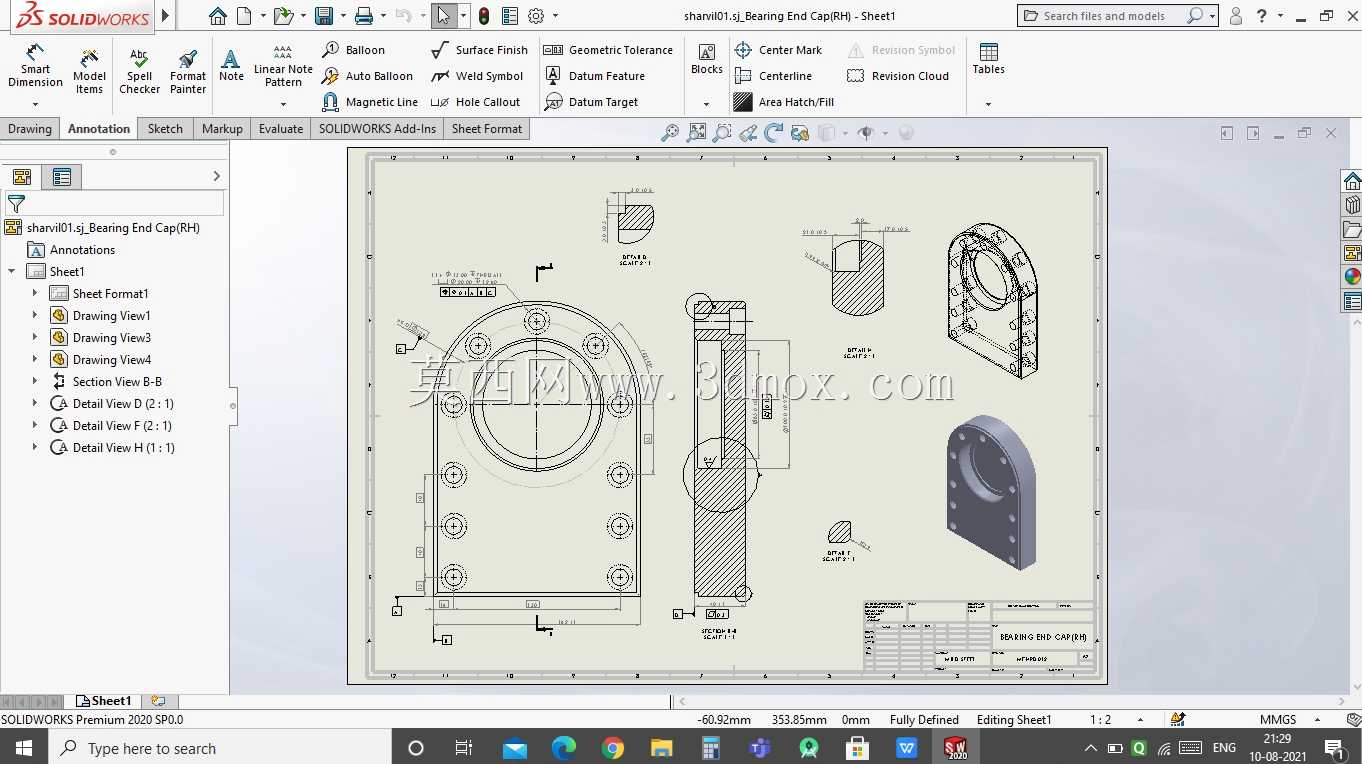The width and height of the screenshot is (1362, 764).
Task: Open the FeatureManager design tree tab
Action: pos(22,177)
